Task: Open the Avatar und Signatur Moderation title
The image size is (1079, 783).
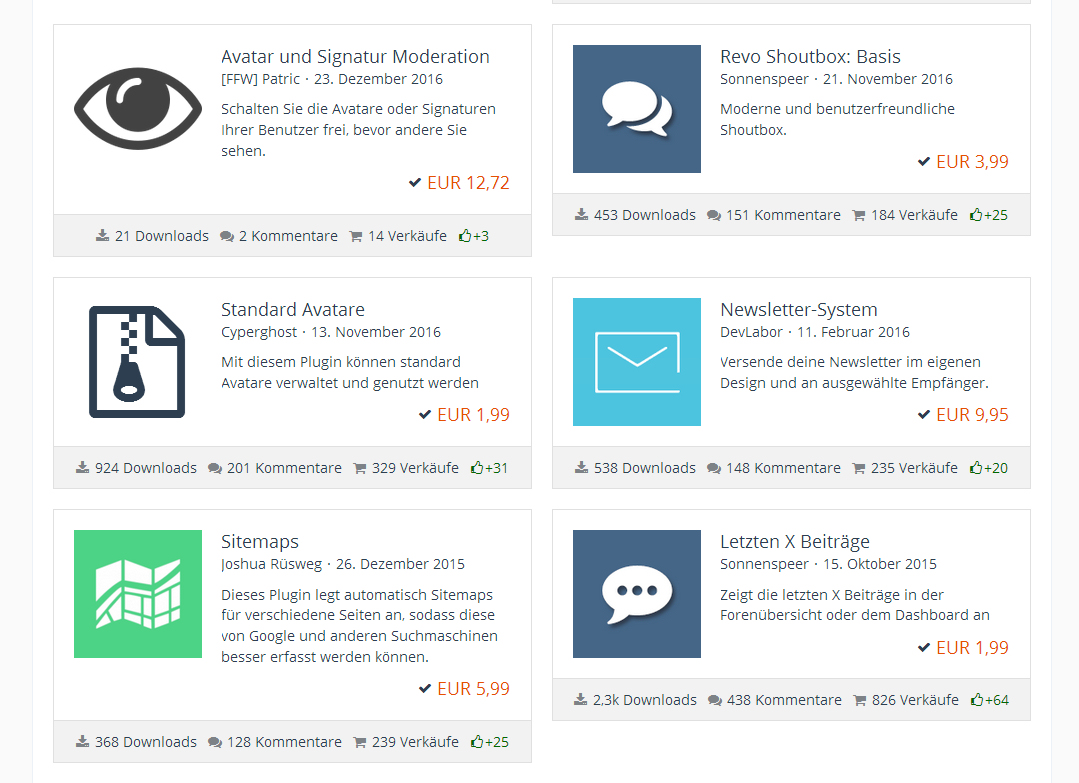Action: (355, 57)
